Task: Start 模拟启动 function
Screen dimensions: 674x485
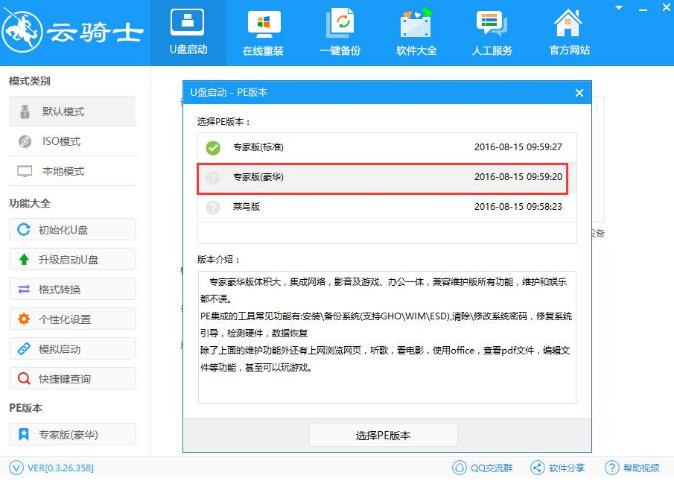Action: [x=72, y=349]
